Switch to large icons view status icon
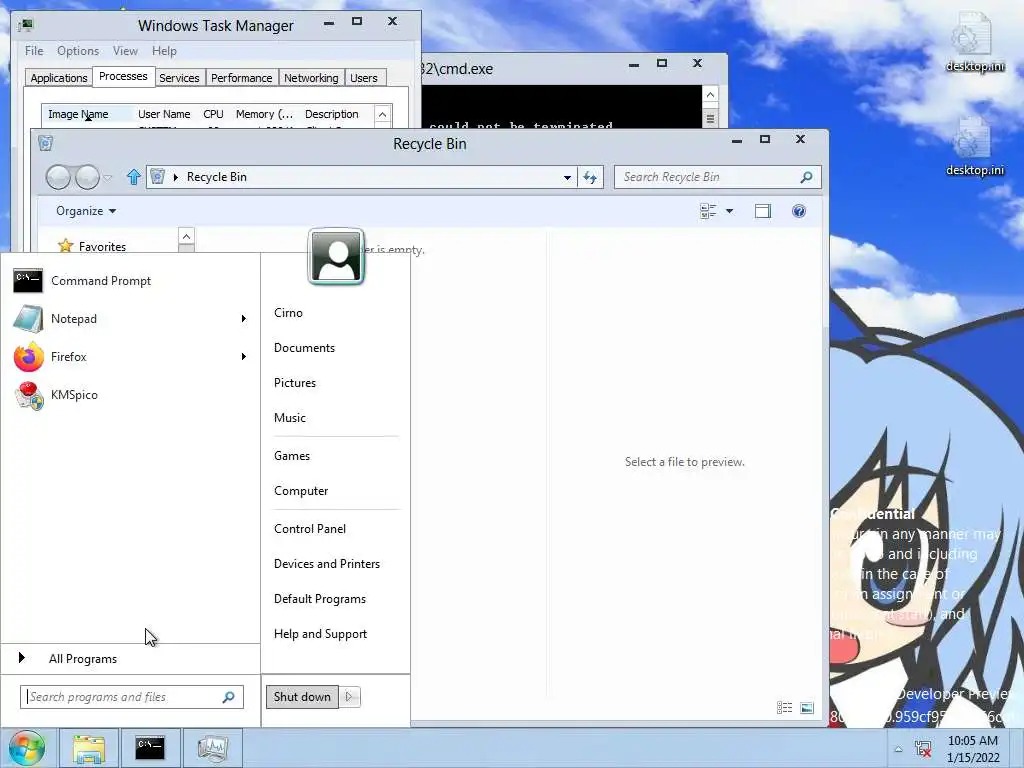This screenshot has height=768, width=1024. tap(807, 707)
